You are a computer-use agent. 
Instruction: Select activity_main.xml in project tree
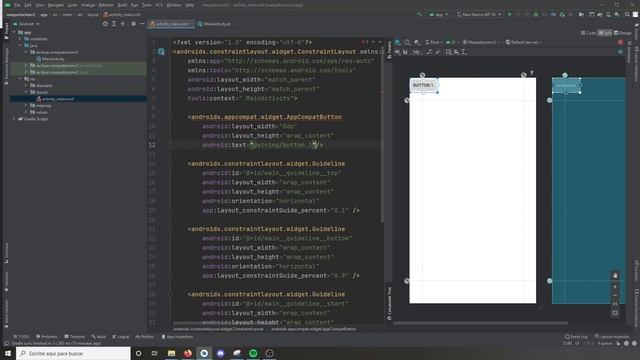coord(58,99)
